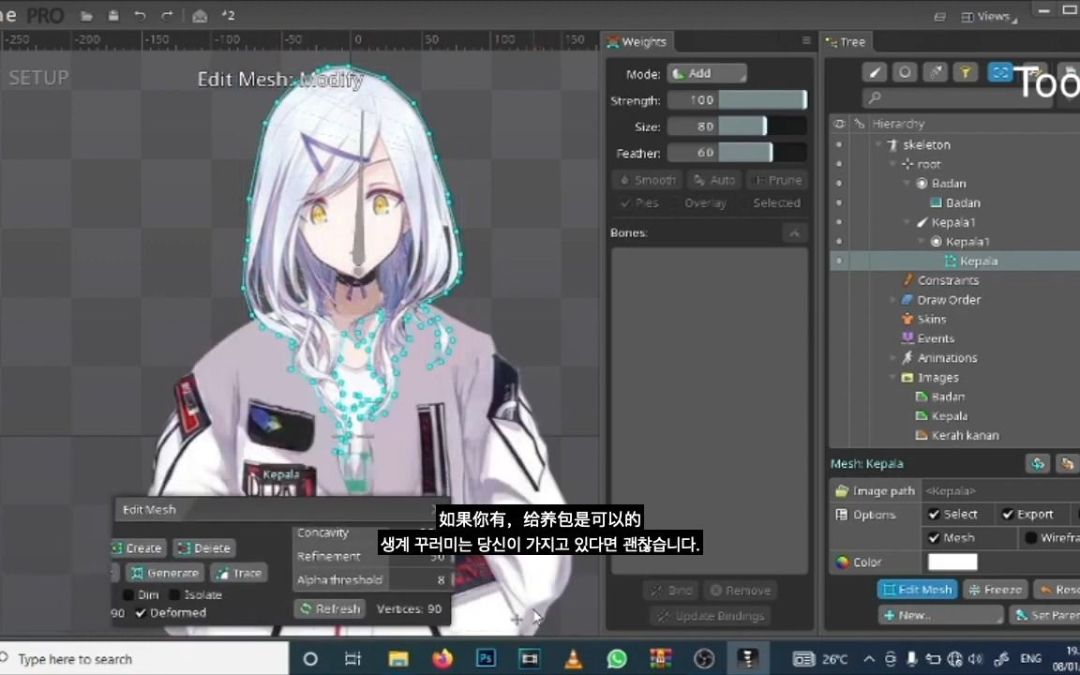This screenshot has width=1080, height=675.
Task: Open Firefox from the taskbar
Action: click(442, 659)
